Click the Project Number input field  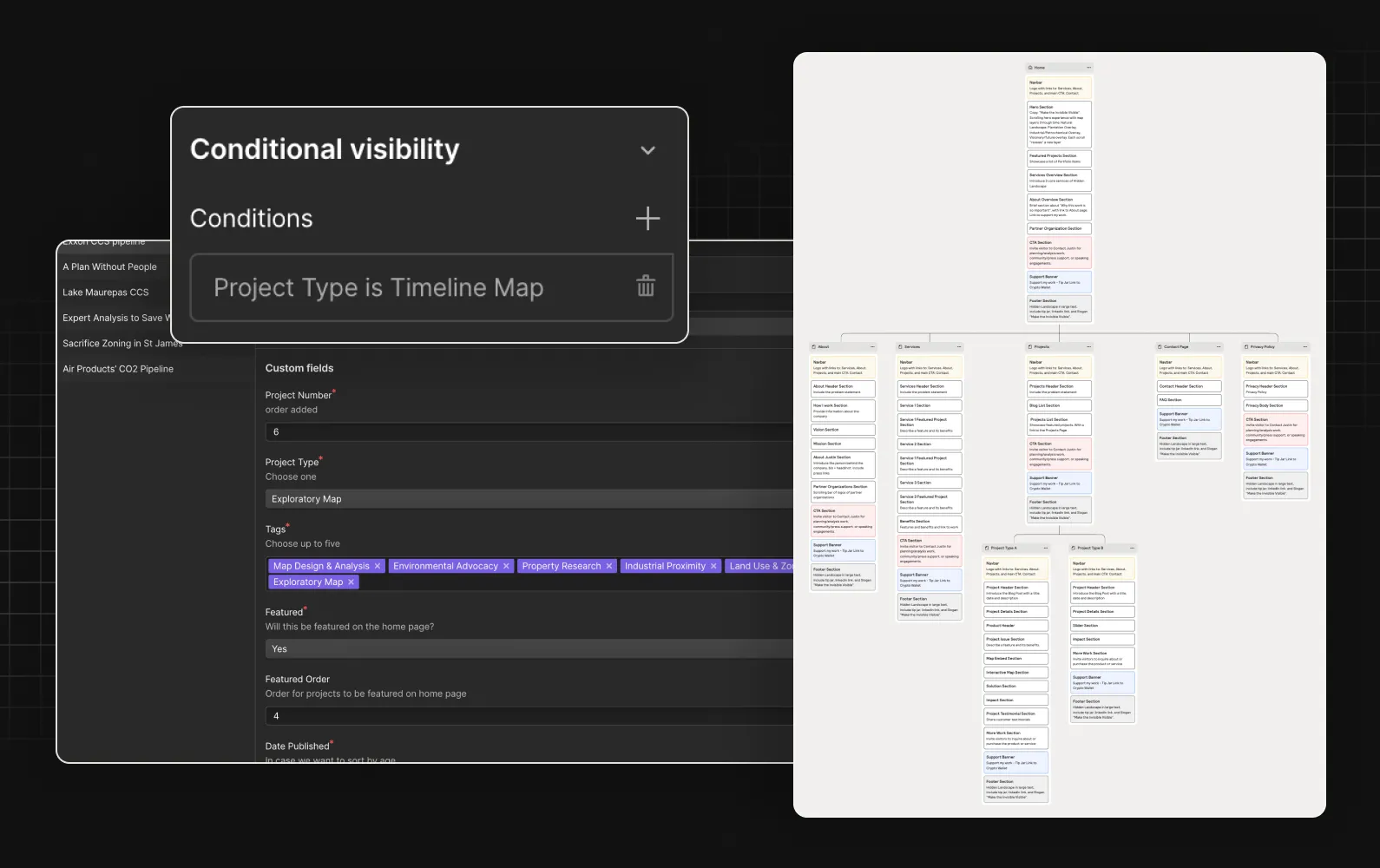point(529,431)
